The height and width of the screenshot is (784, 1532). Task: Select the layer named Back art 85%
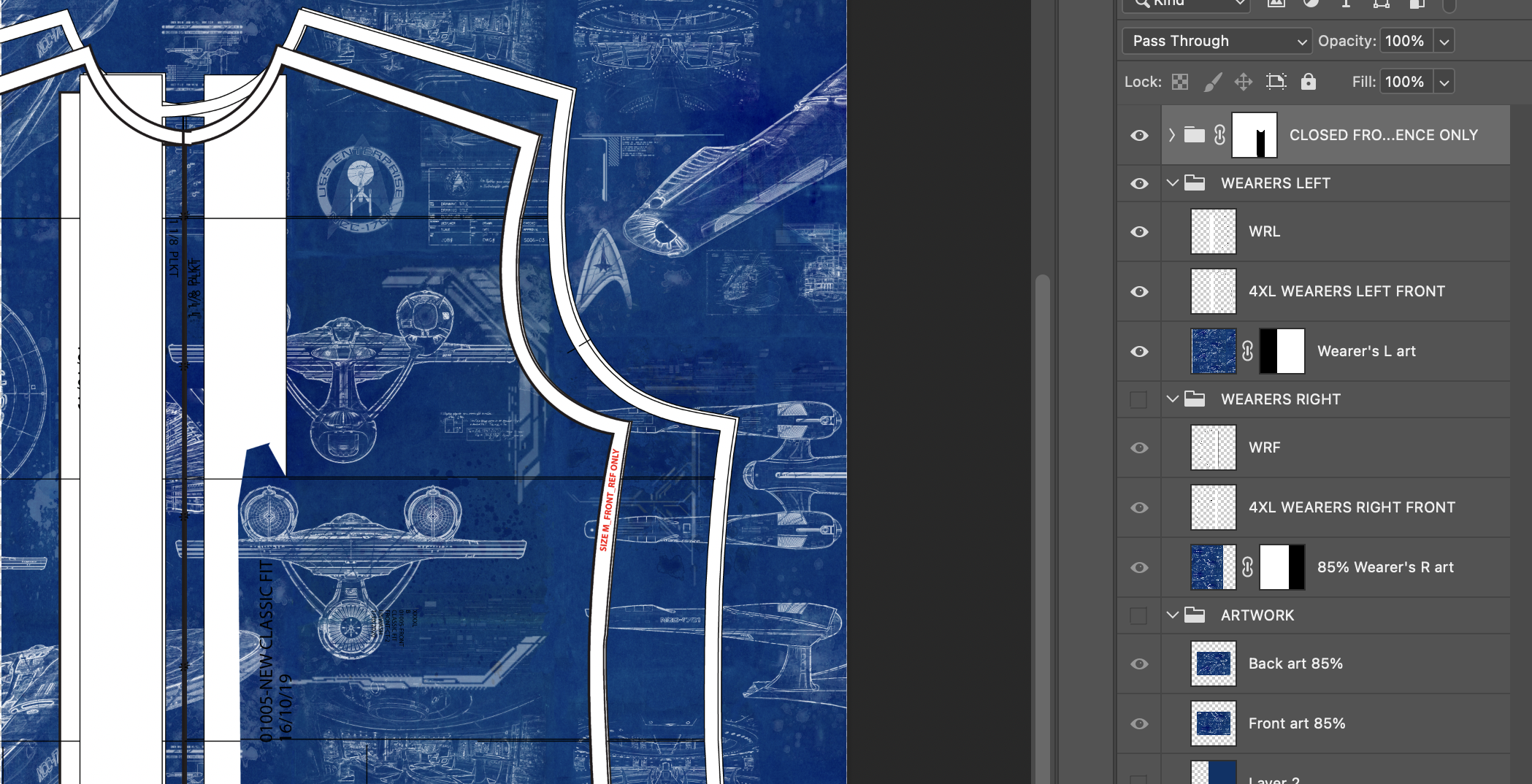(x=1295, y=664)
